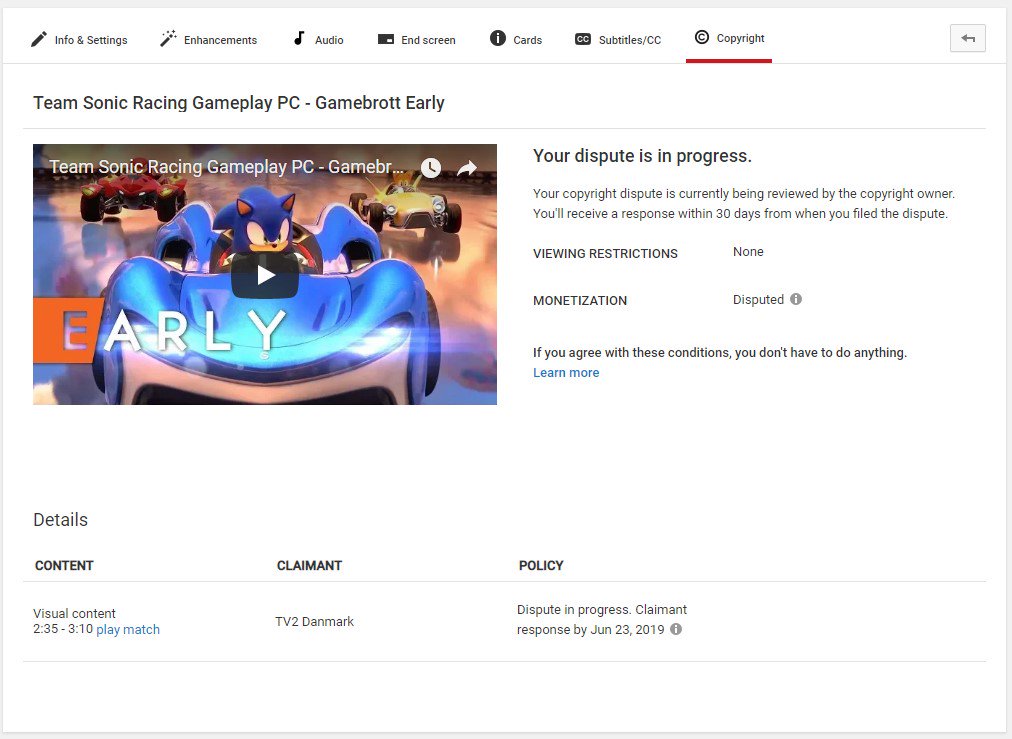The height and width of the screenshot is (739, 1012).
Task: Click the 'If you agree with these conditions' text
Action: coord(720,352)
